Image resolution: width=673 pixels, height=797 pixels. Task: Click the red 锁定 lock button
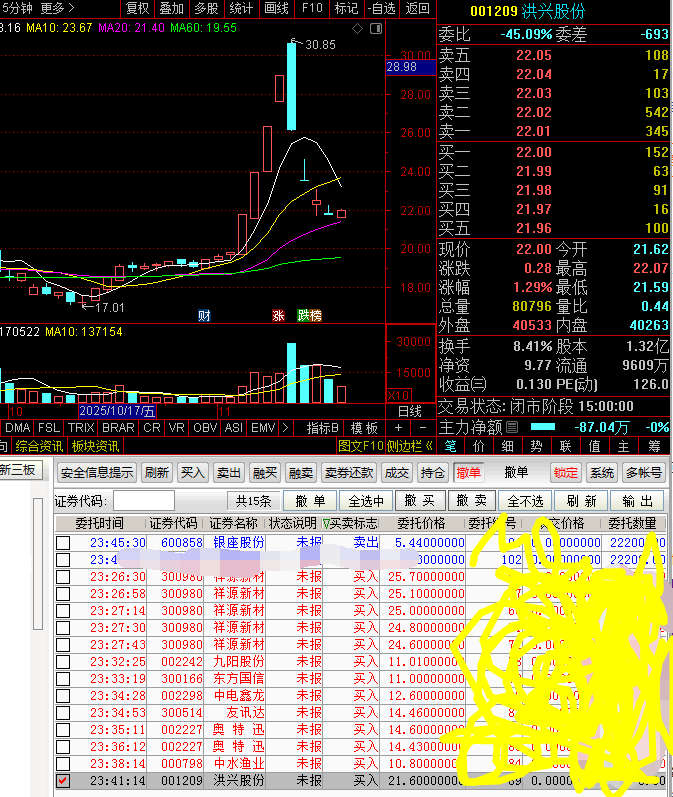click(x=565, y=473)
